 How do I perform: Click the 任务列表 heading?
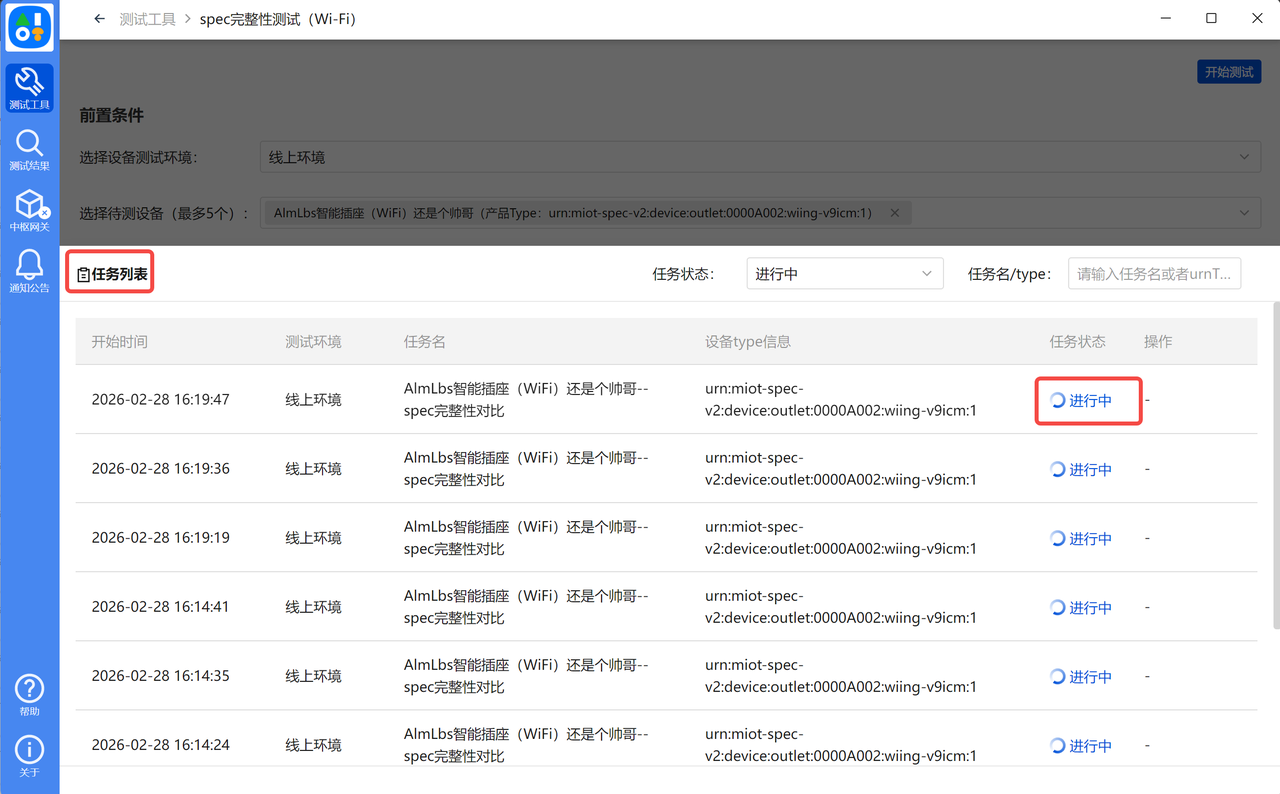[120, 274]
